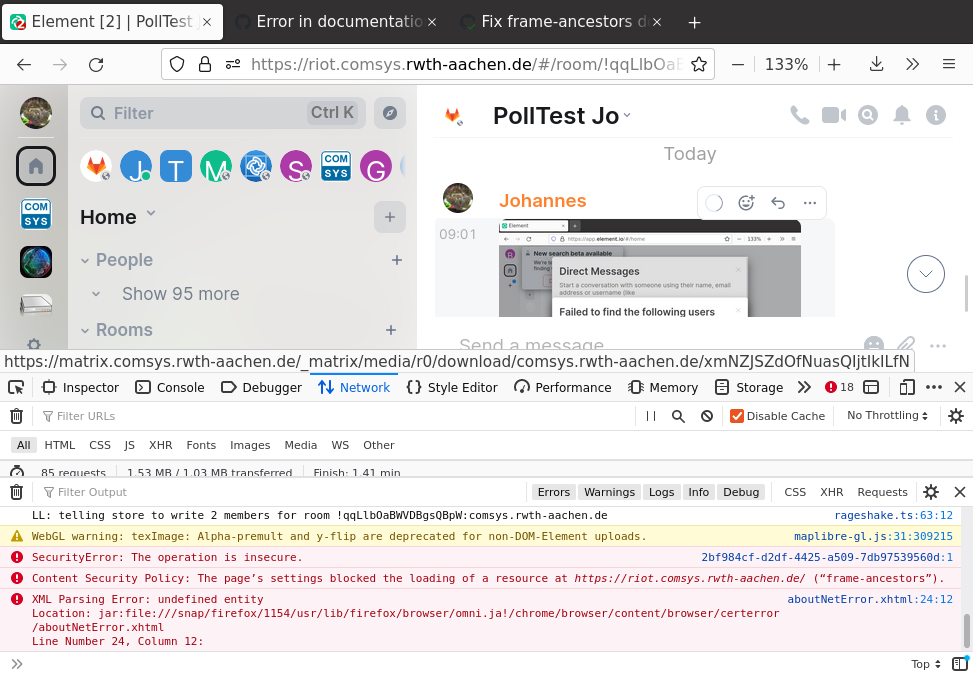Viewport: 973px width, 696px height.
Task: Open the globe space in sidebar
Action: (x=36, y=262)
